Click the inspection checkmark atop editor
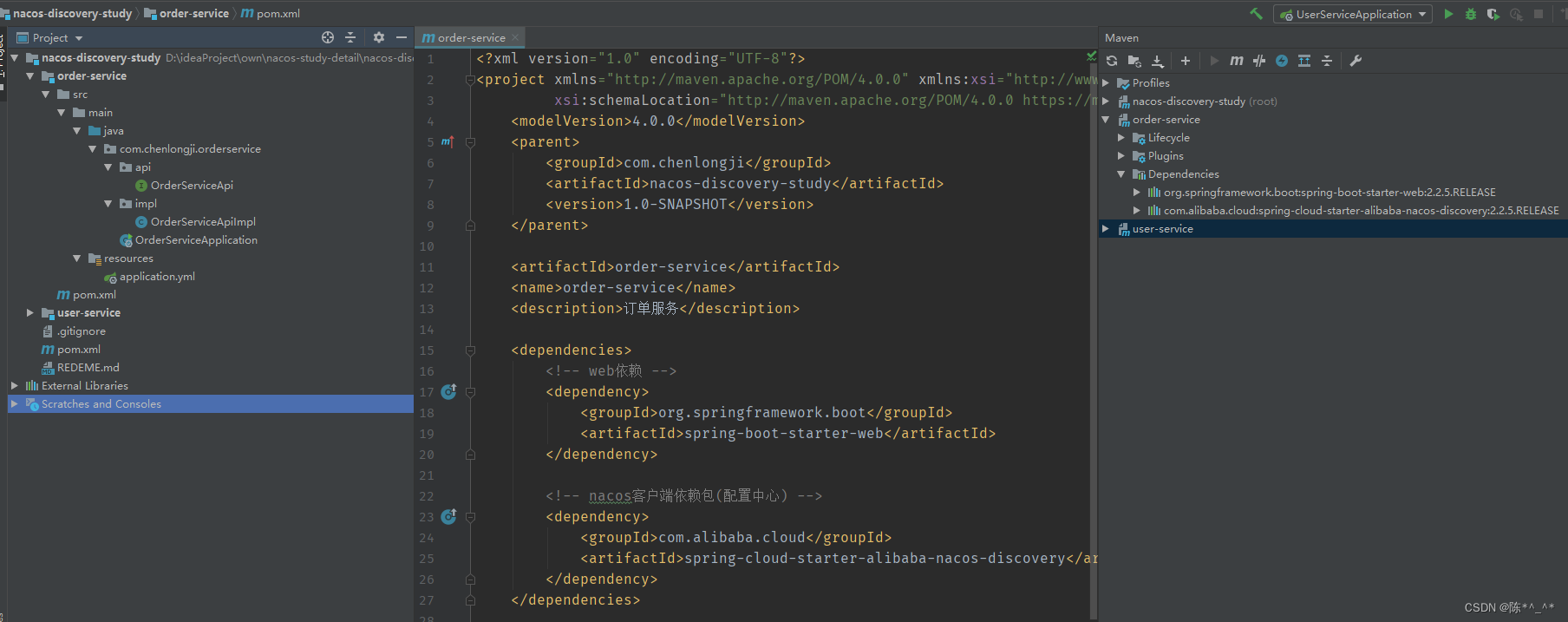The image size is (1568, 622). click(x=1091, y=56)
